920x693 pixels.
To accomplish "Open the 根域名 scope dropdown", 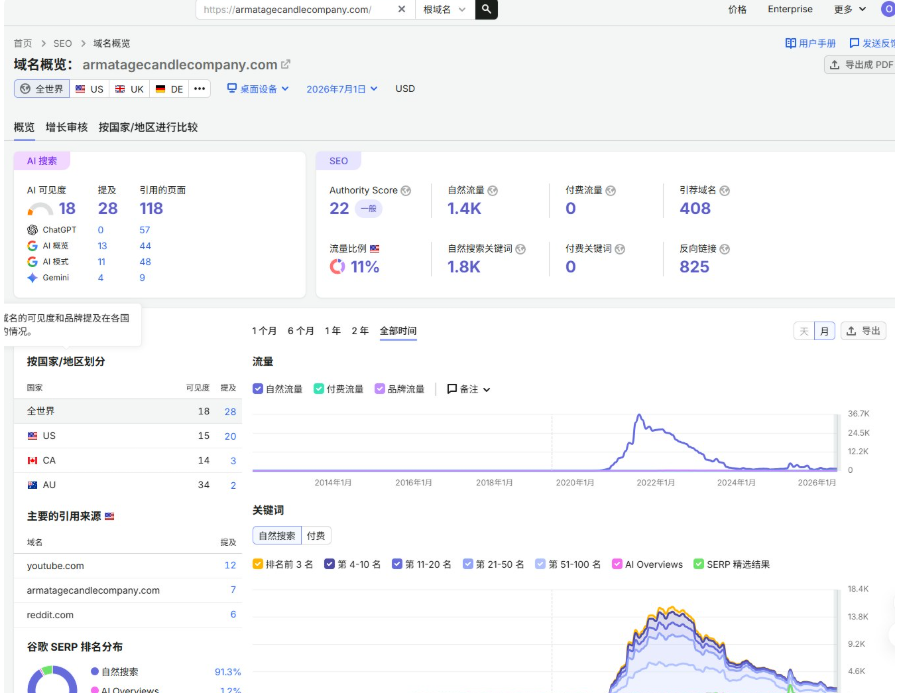I will click(445, 9).
